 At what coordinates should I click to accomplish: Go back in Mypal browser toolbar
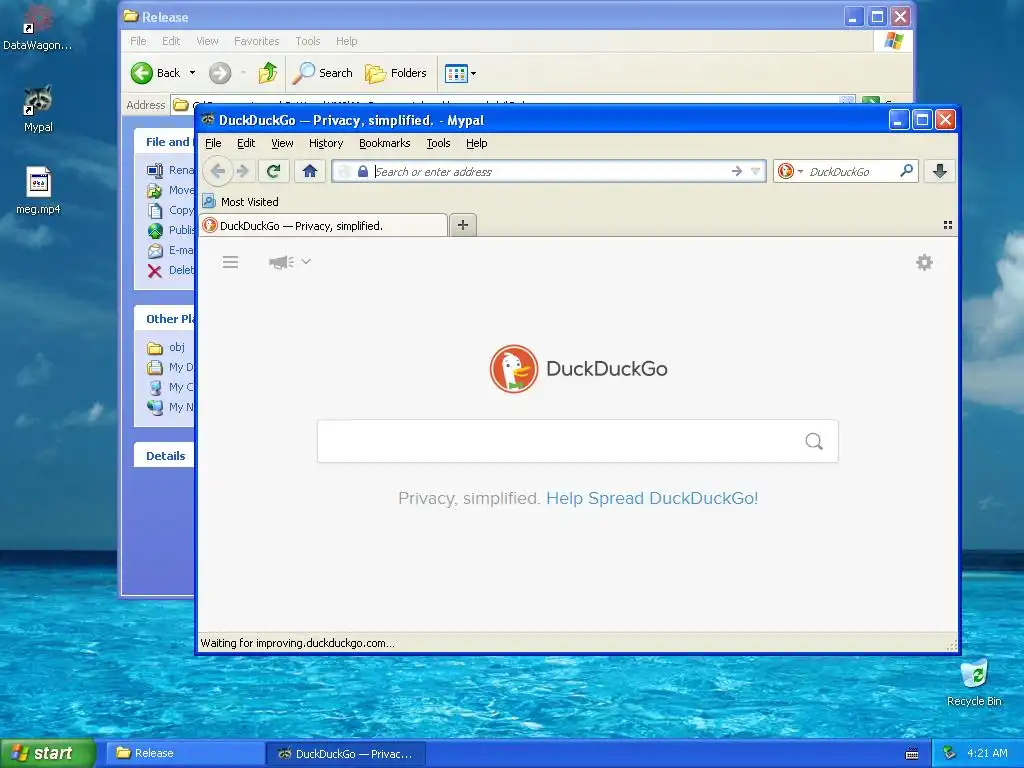coord(218,171)
